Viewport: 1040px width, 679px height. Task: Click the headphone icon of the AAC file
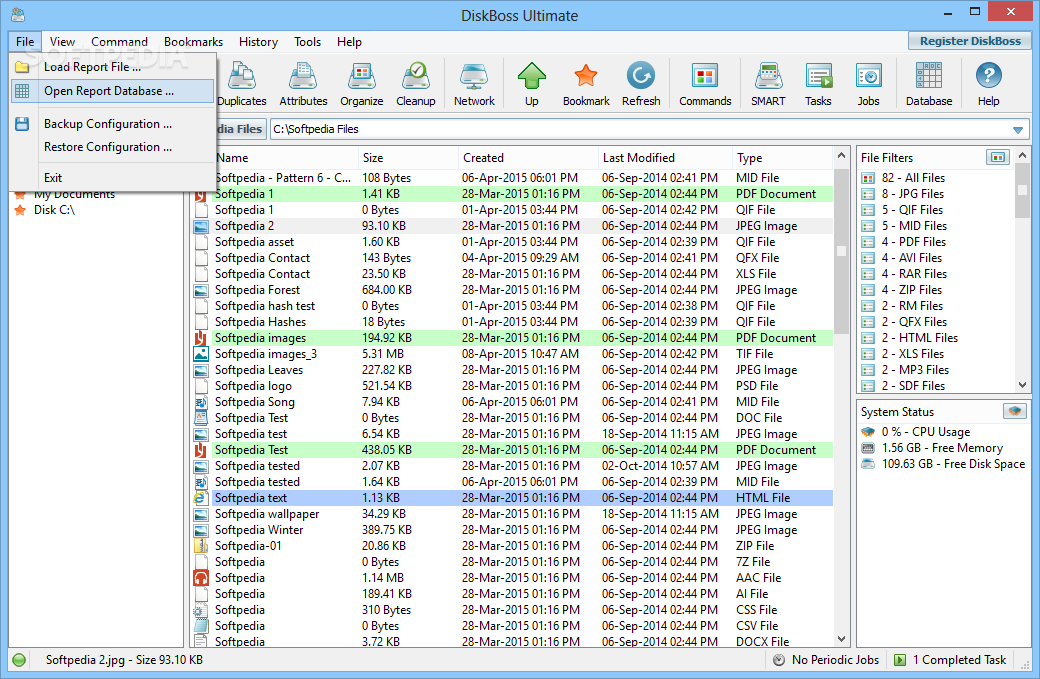[x=200, y=578]
